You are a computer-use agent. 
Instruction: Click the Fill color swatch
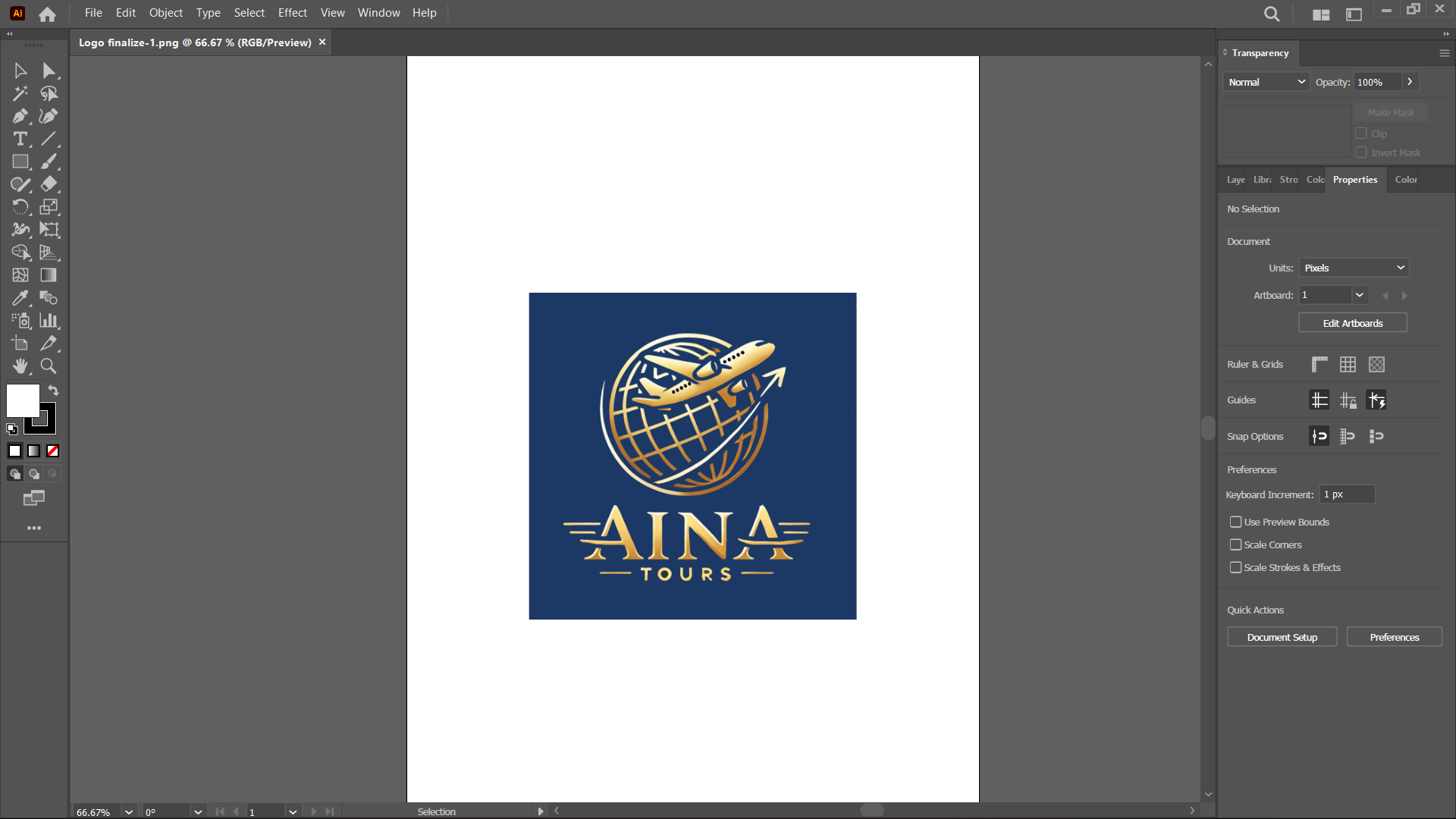[x=23, y=400]
